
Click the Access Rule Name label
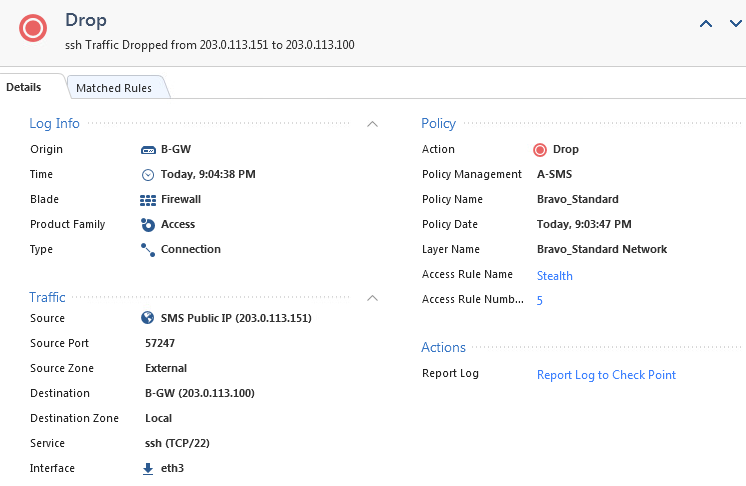point(467,274)
